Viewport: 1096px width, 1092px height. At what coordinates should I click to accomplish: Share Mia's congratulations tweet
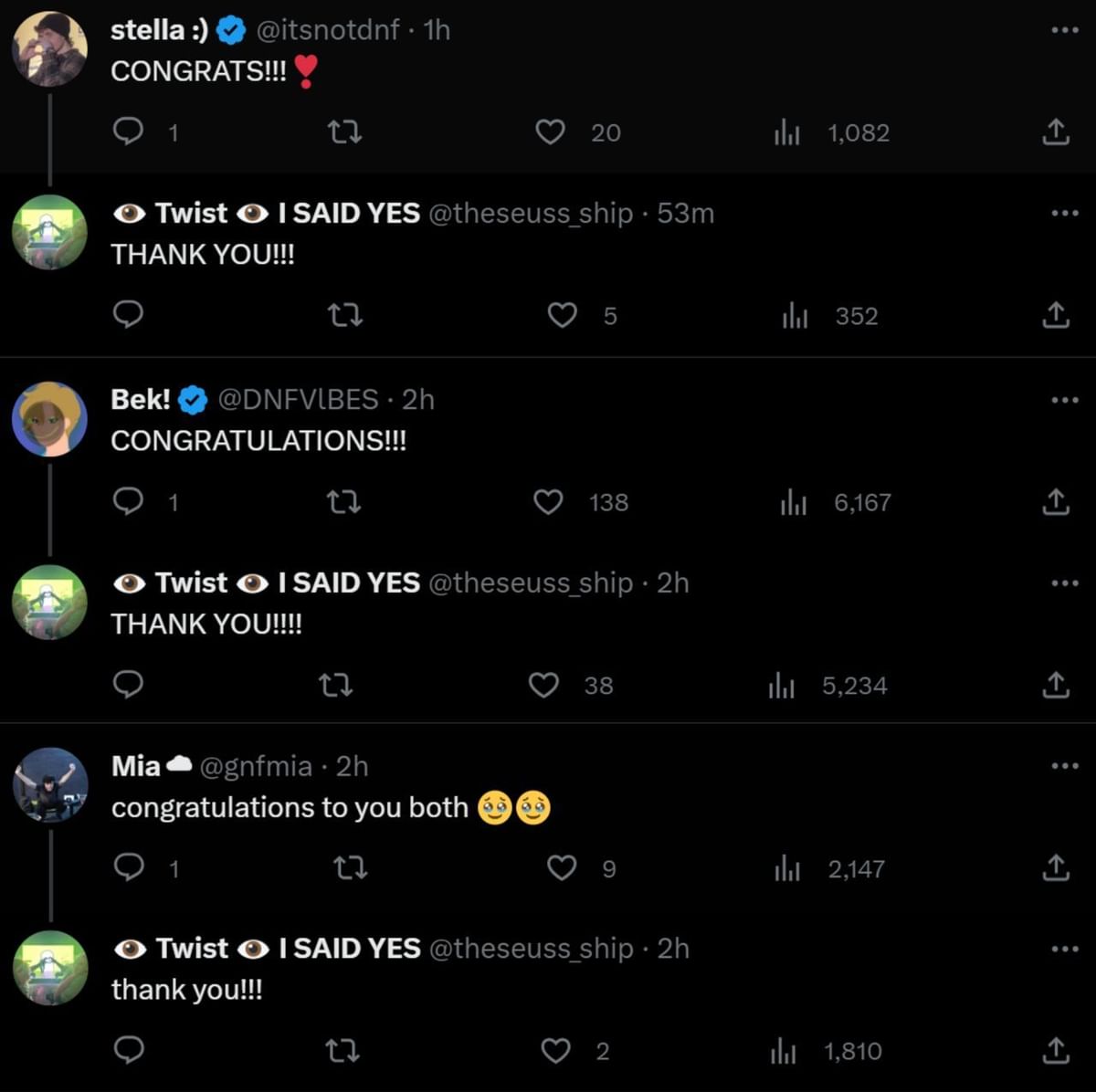click(1055, 867)
